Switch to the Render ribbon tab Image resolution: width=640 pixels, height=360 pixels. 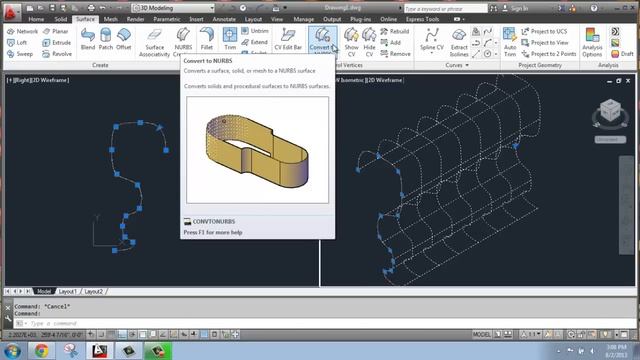[135, 19]
